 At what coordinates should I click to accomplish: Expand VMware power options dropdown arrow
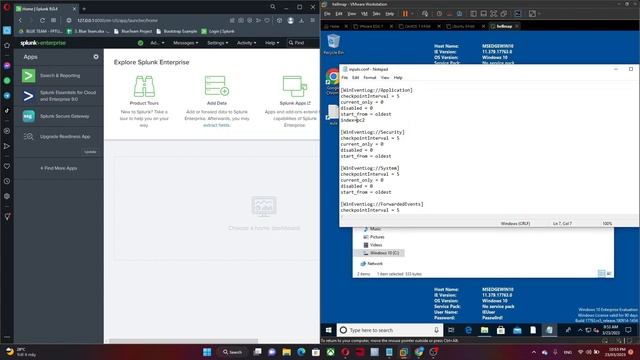[412, 13]
